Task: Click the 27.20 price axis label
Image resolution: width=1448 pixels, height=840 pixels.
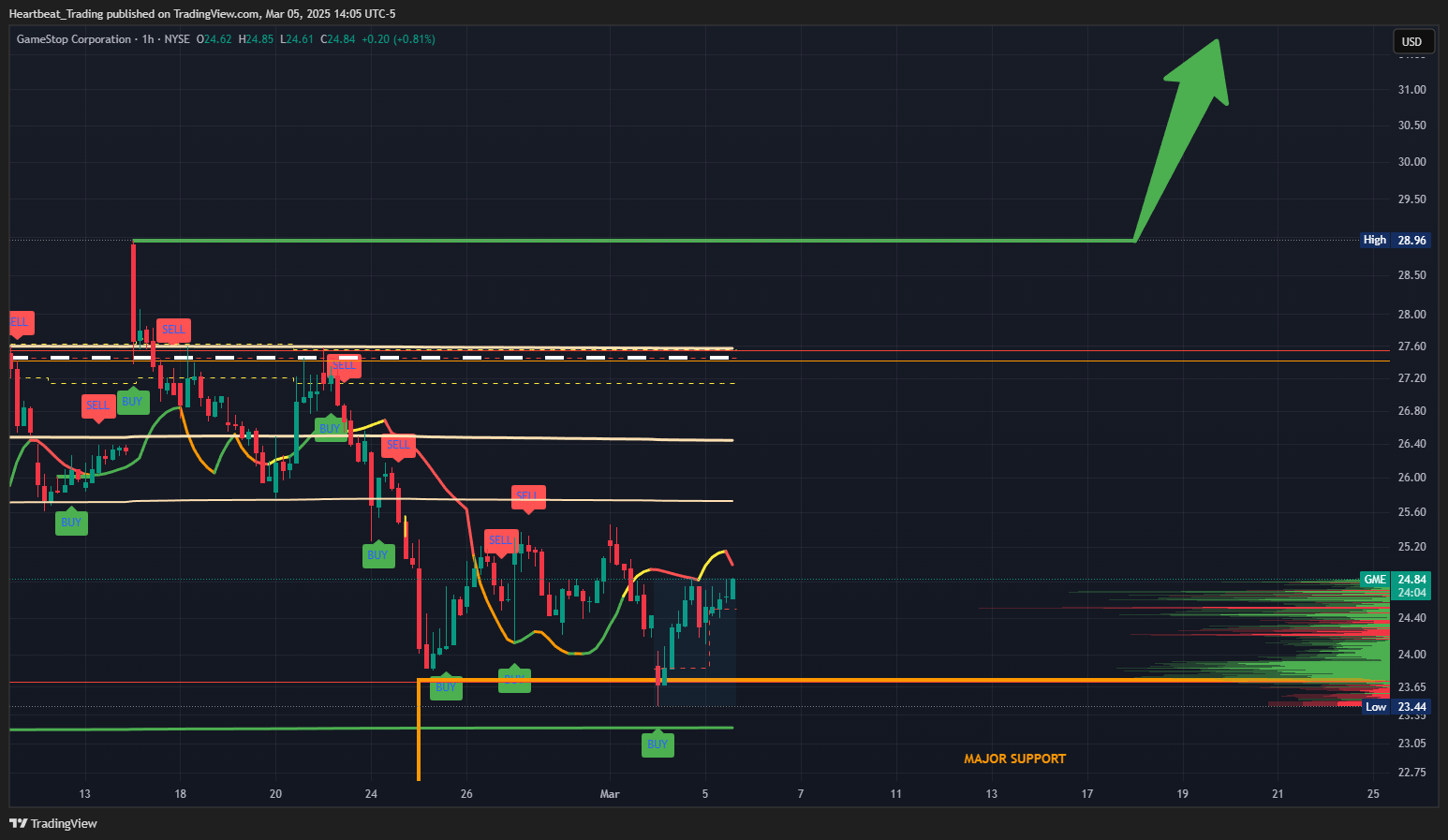Action: pyautogui.click(x=1411, y=378)
